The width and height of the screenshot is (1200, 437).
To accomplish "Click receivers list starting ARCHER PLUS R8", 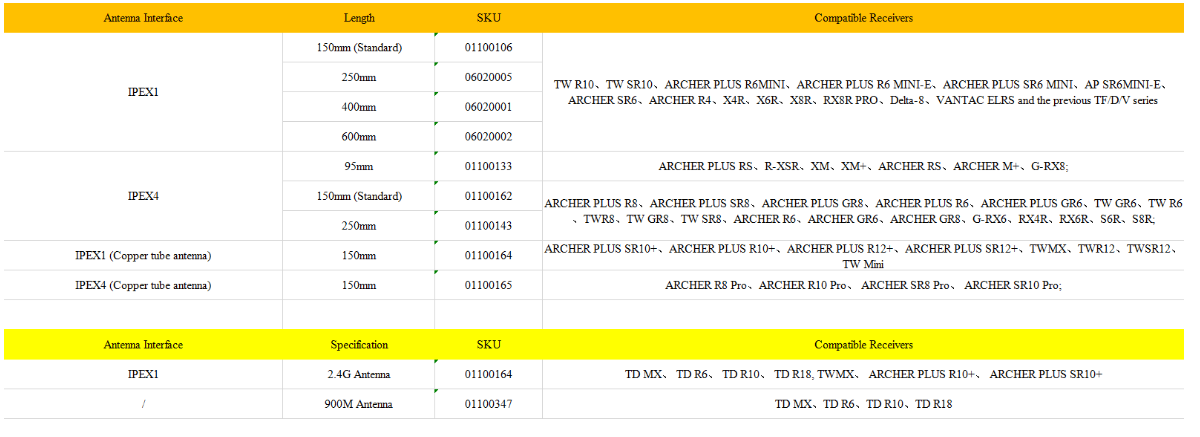I will pos(863,211).
